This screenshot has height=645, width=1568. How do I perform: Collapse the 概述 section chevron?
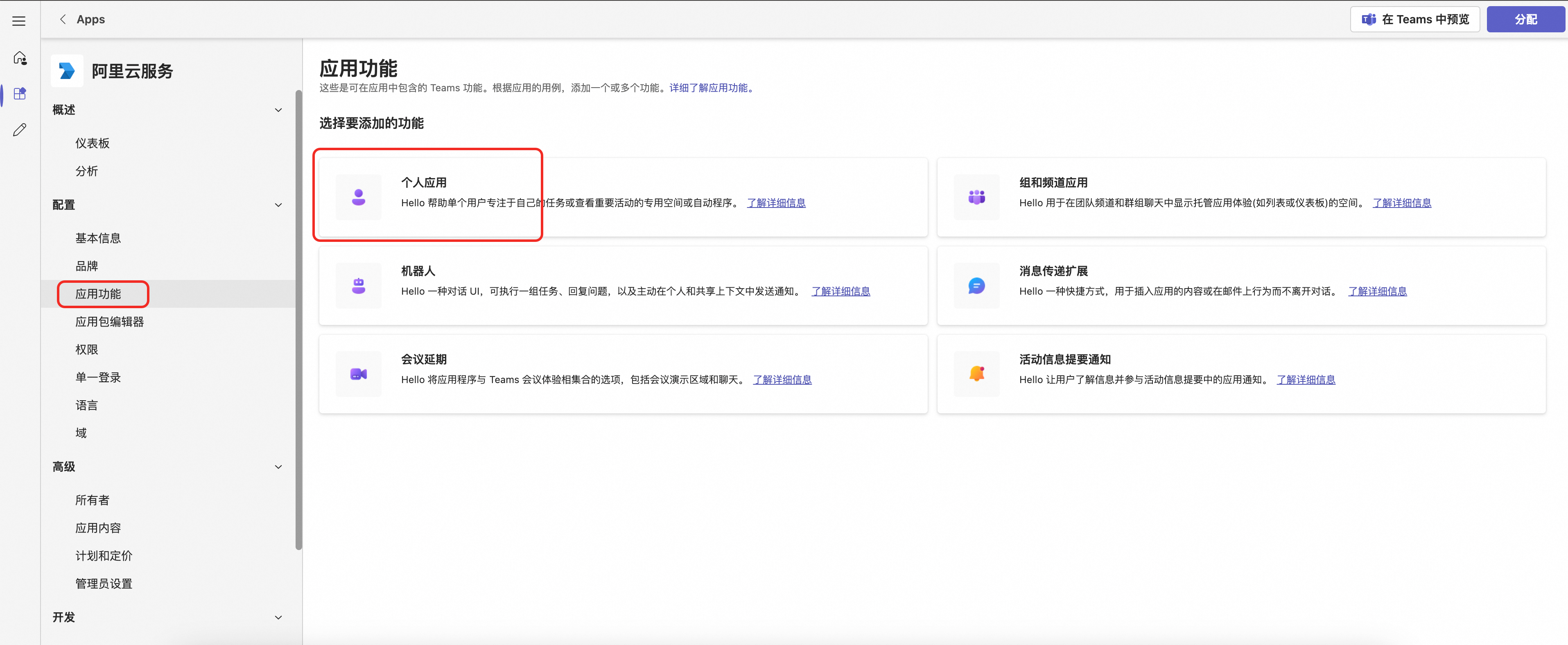pyautogui.click(x=278, y=110)
